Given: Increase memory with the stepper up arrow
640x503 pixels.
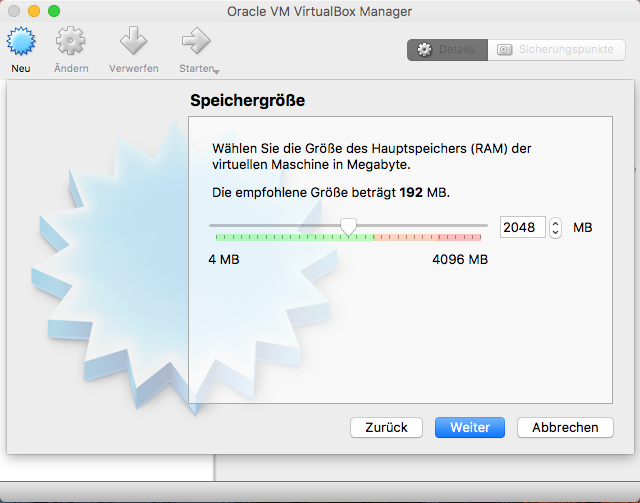Looking at the screenshot, I should point(555,223).
